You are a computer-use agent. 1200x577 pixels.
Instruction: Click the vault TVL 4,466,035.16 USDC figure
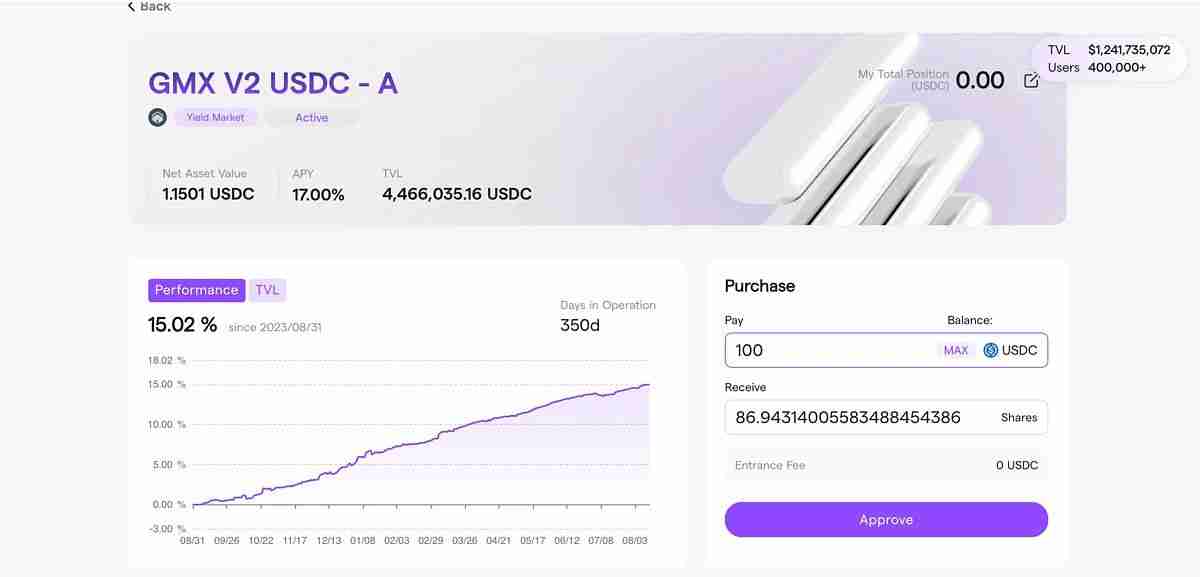point(456,194)
